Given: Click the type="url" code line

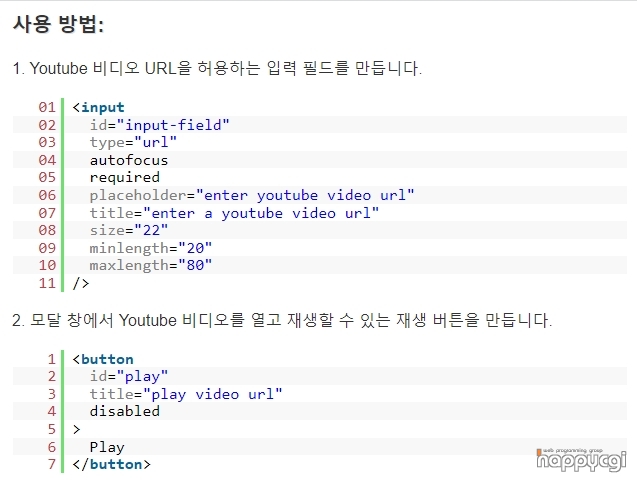Looking at the screenshot, I should tap(133, 142).
